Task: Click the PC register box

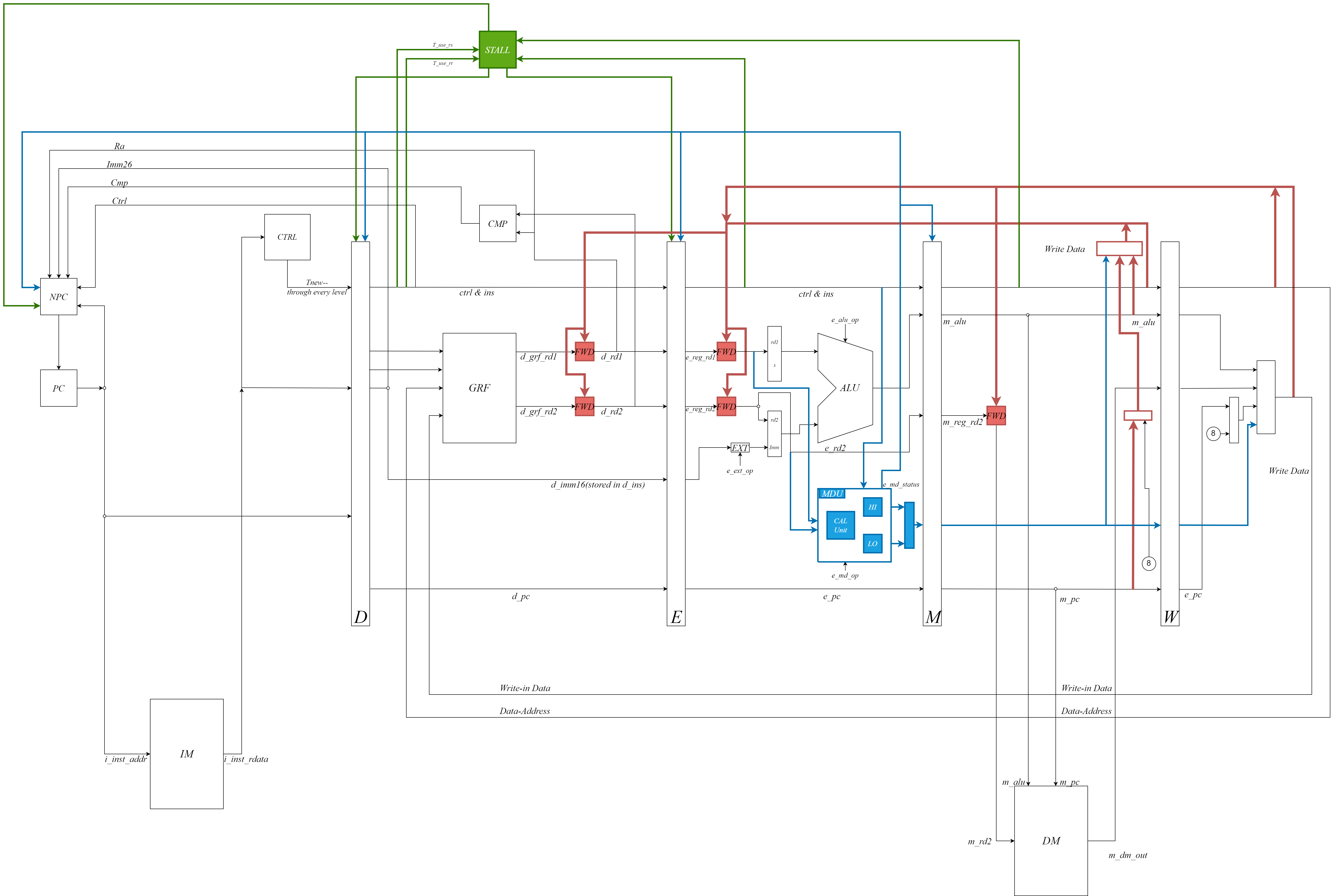Action: [x=58, y=388]
